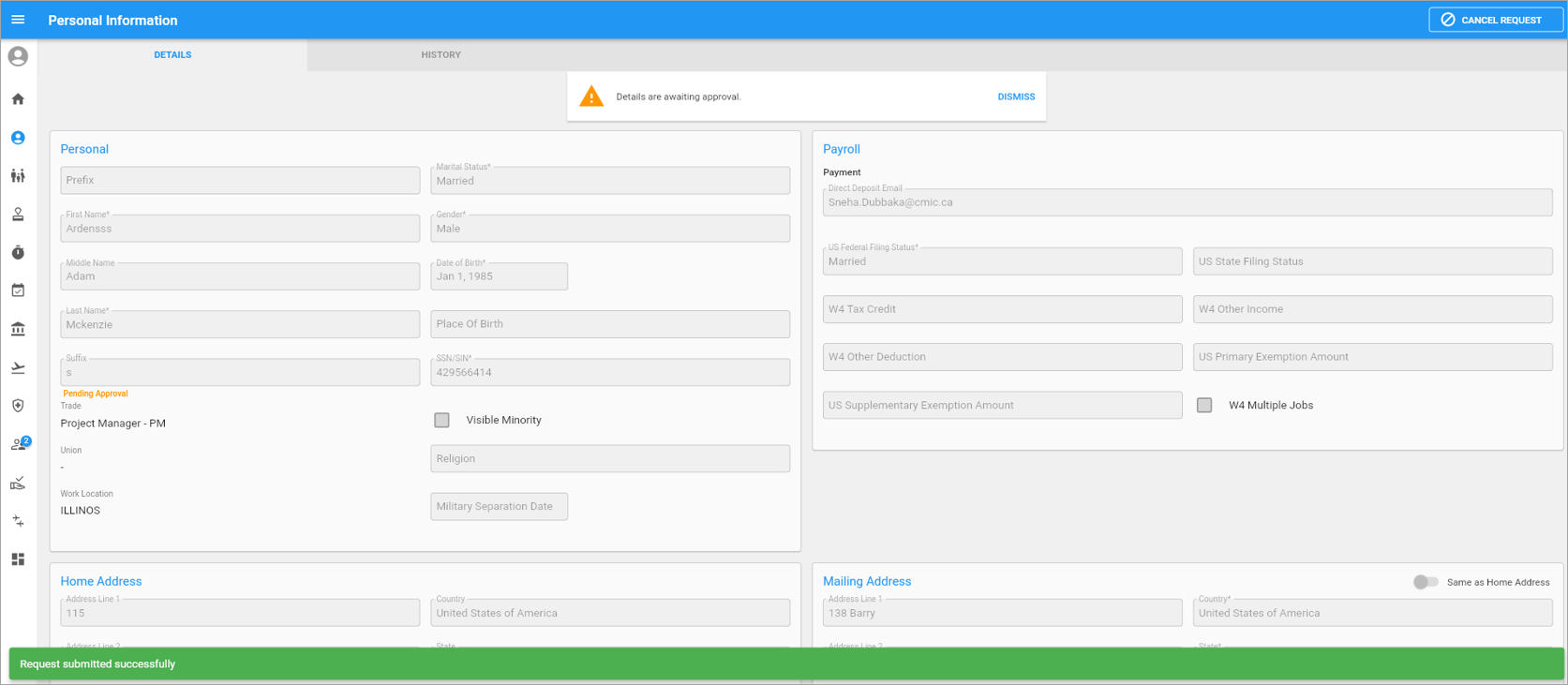Click the Suffix field
This screenshot has height=685, width=1568.
tap(240, 372)
